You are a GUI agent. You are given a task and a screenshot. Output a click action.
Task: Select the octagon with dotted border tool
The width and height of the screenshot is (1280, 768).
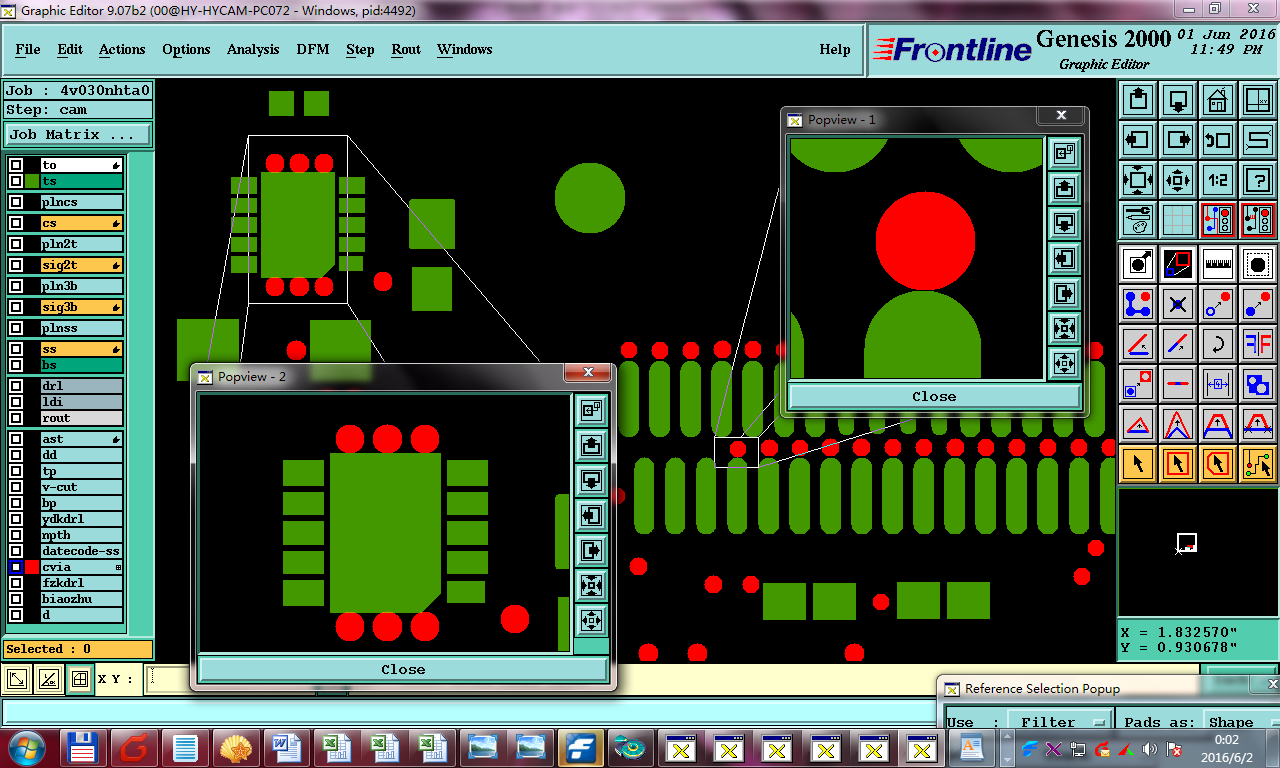coord(1258,264)
